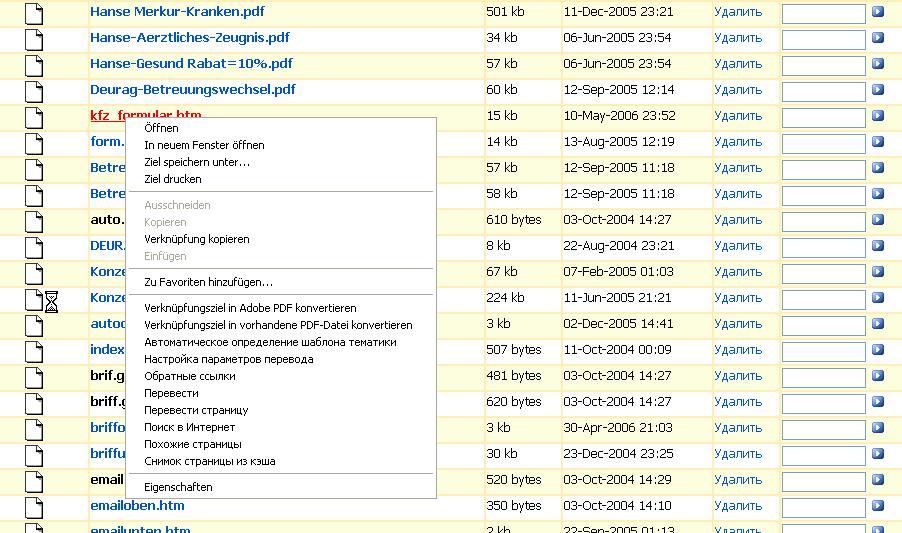This screenshot has width=902, height=533.
Task: Click size value 610 bytes
Action: click(514, 220)
